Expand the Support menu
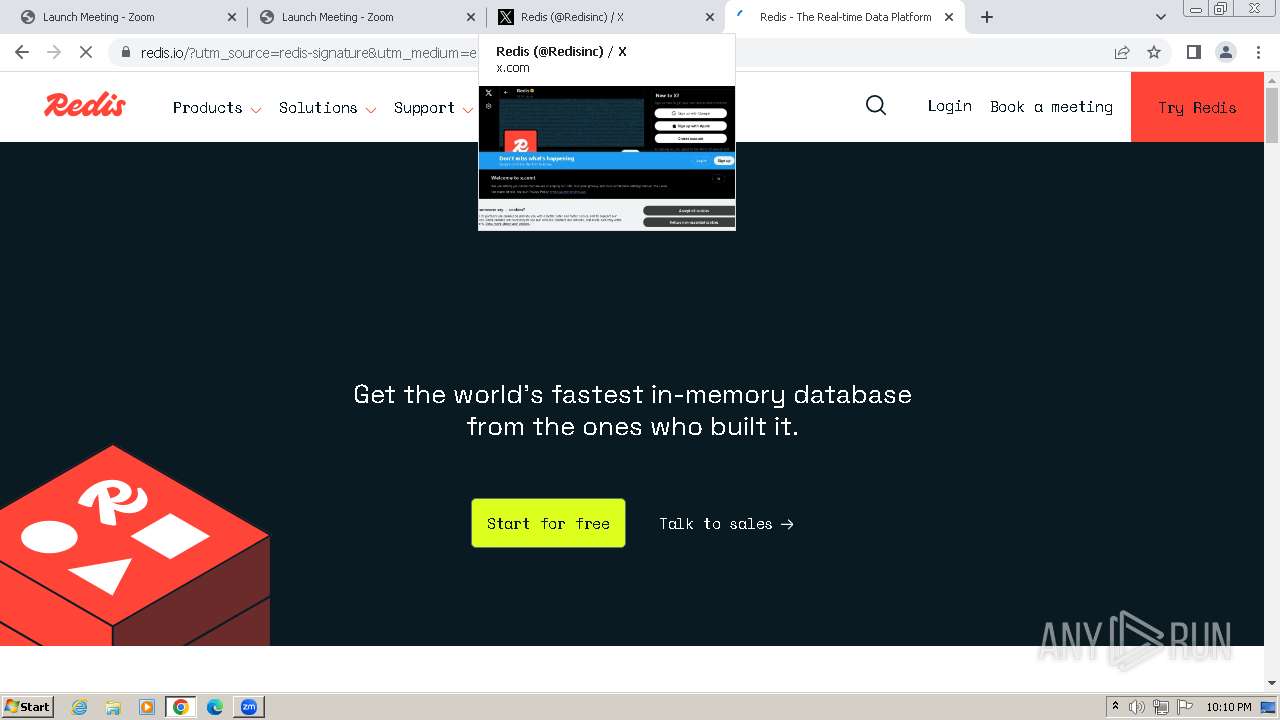Image resolution: width=1280 pixels, height=720 pixels. point(433,108)
